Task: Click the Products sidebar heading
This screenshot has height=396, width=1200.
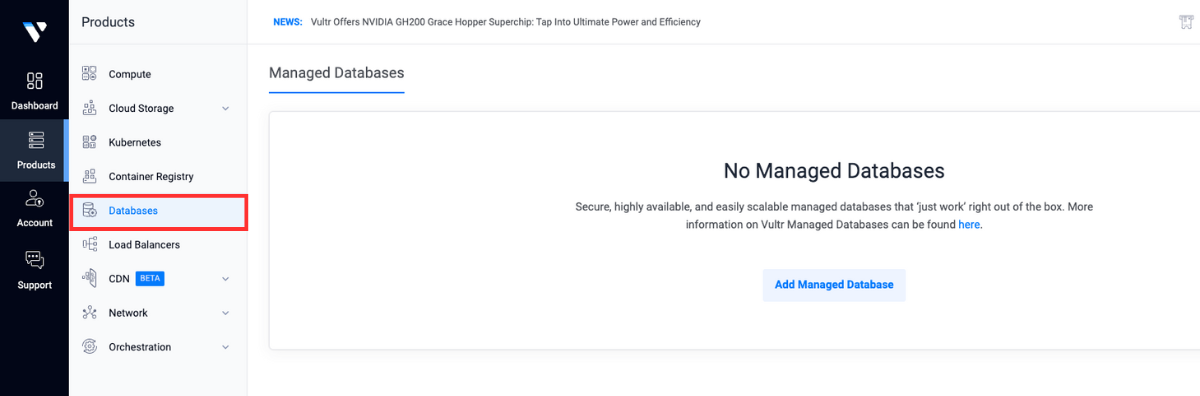Action: coord(108,22)
